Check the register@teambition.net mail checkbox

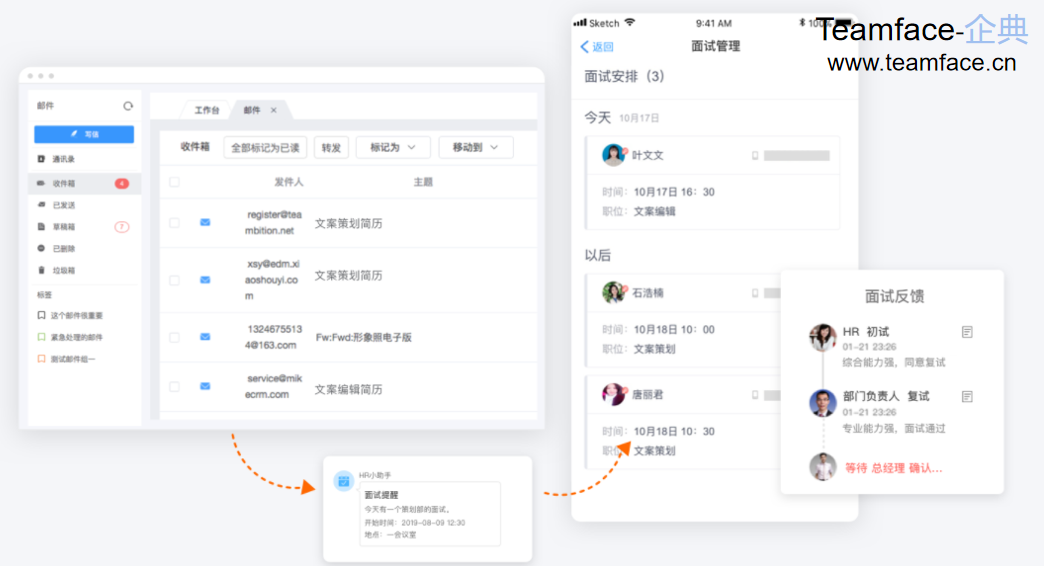click(x=175, y=223)
